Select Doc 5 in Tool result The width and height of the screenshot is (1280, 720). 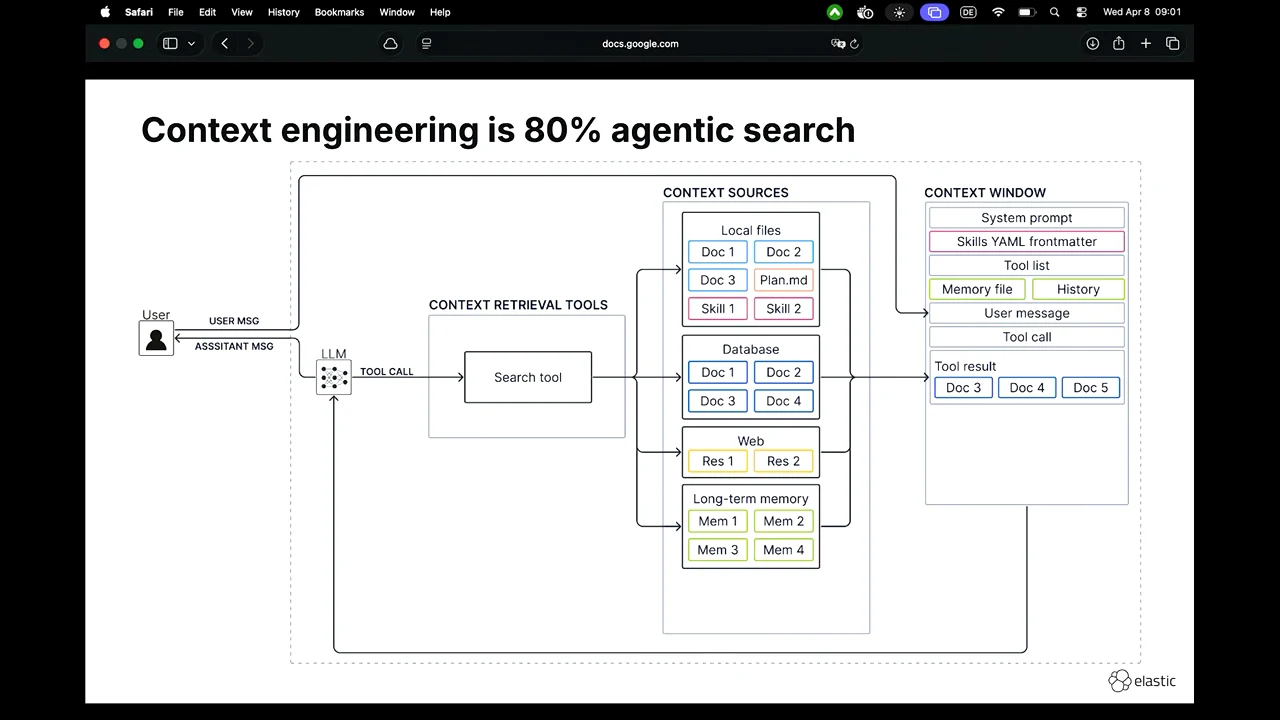(1090, 387)
